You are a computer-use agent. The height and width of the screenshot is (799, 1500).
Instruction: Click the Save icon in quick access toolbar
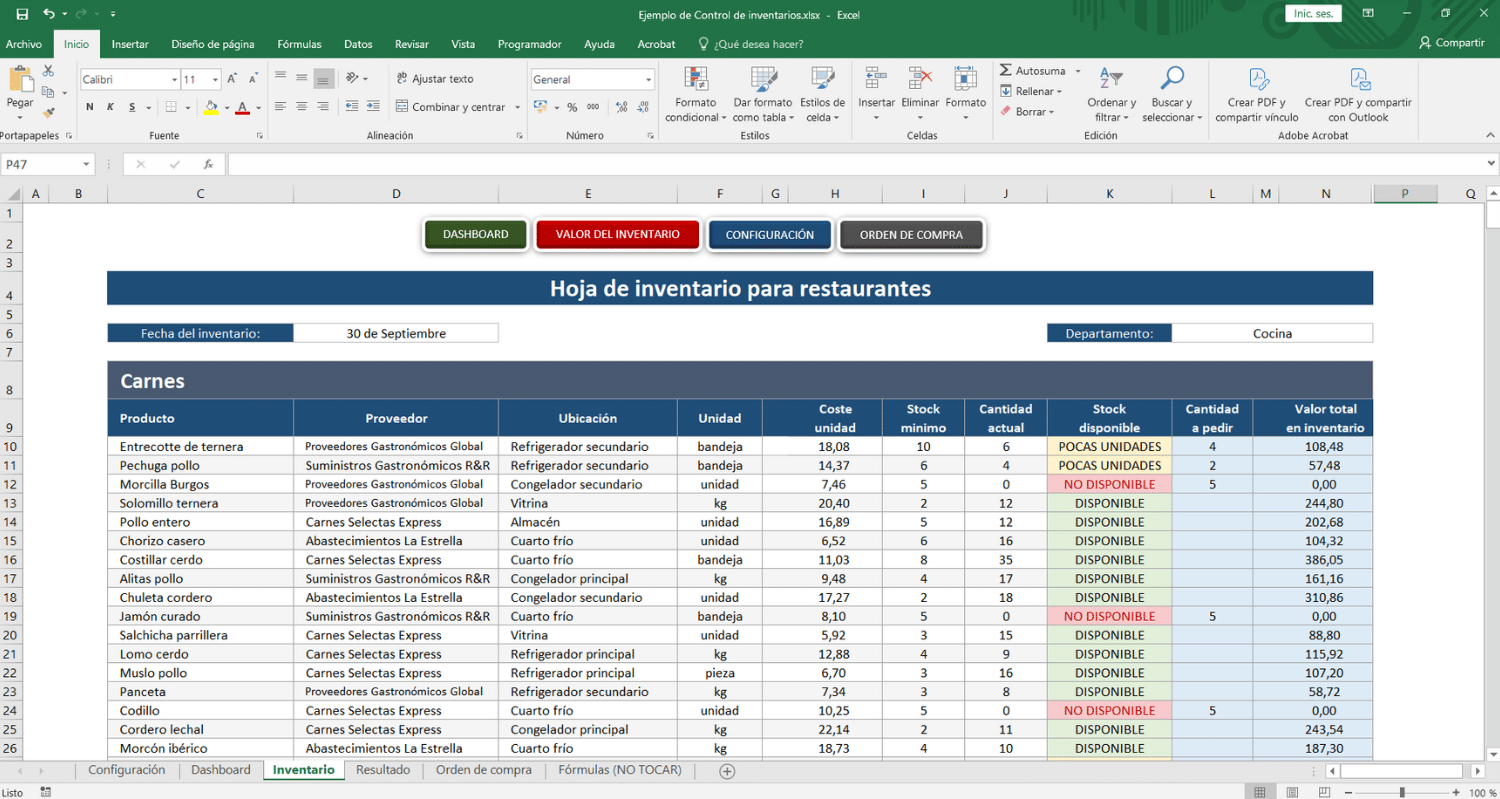[22, 15]
